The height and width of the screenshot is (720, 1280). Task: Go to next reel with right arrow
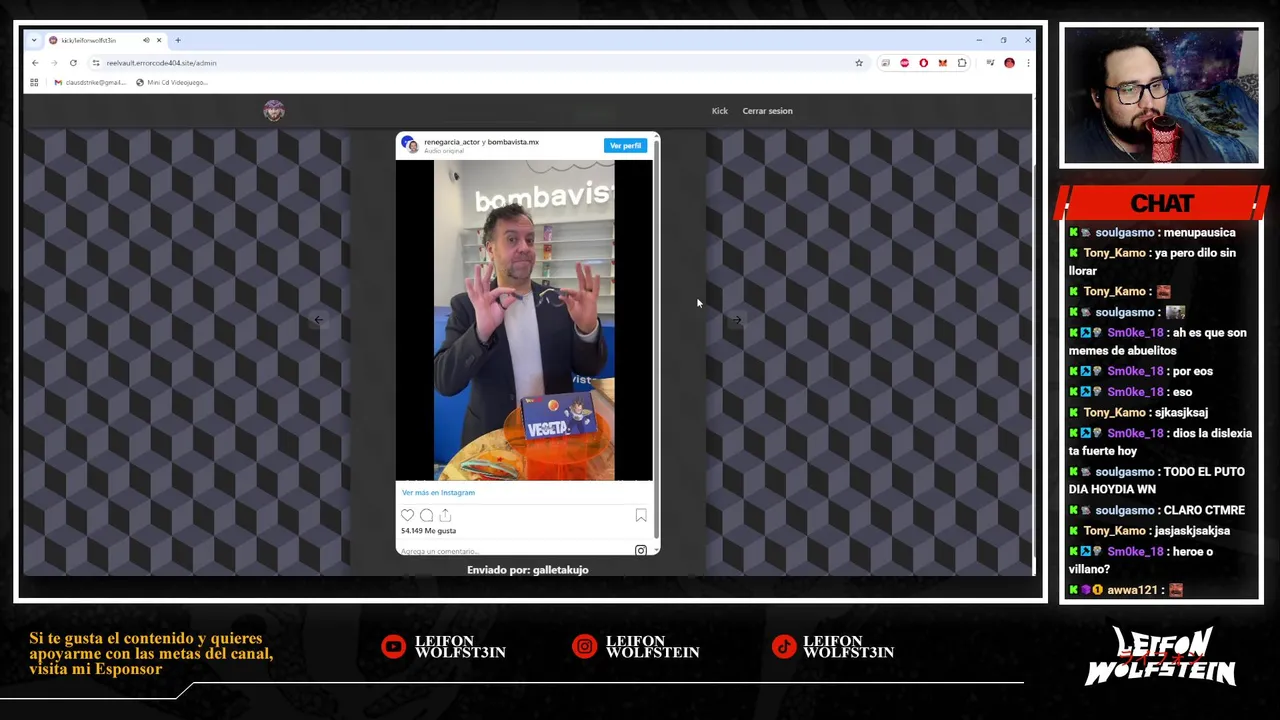pos(737,320)
